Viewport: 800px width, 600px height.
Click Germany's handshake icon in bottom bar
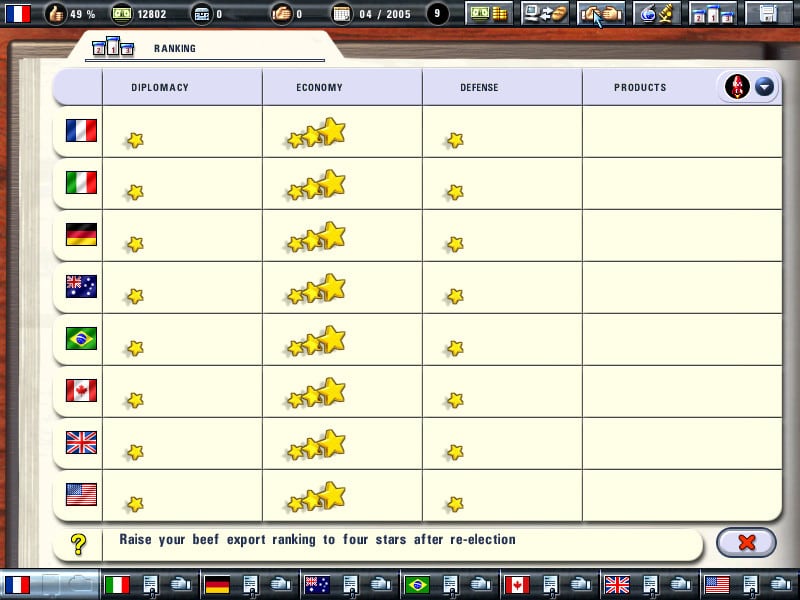[x=280, y=584]
